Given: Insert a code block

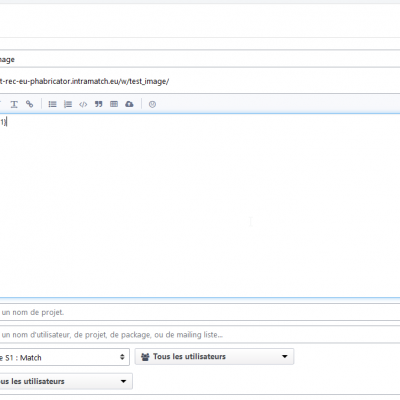Looking at the screenshot, I should point(83,104).
